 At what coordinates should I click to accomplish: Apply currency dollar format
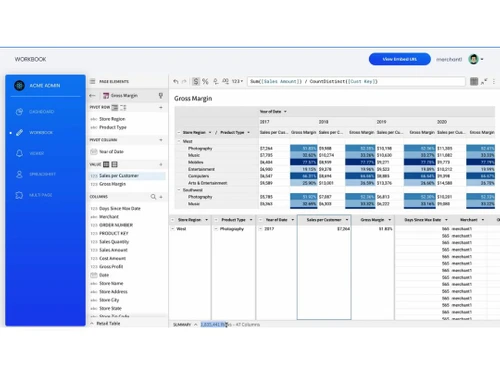tap(196, 81)
